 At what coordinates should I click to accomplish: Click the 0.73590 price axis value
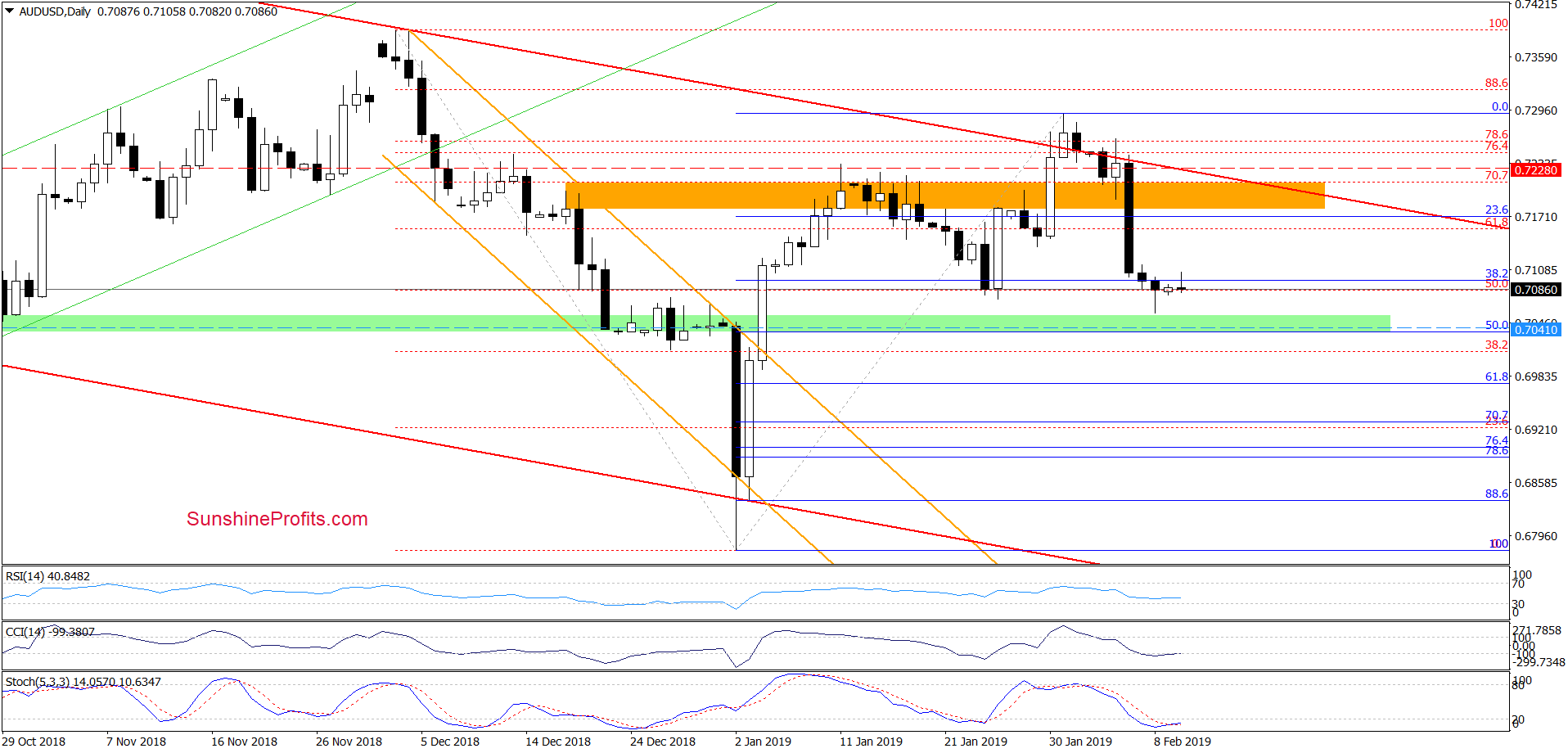1536,57
